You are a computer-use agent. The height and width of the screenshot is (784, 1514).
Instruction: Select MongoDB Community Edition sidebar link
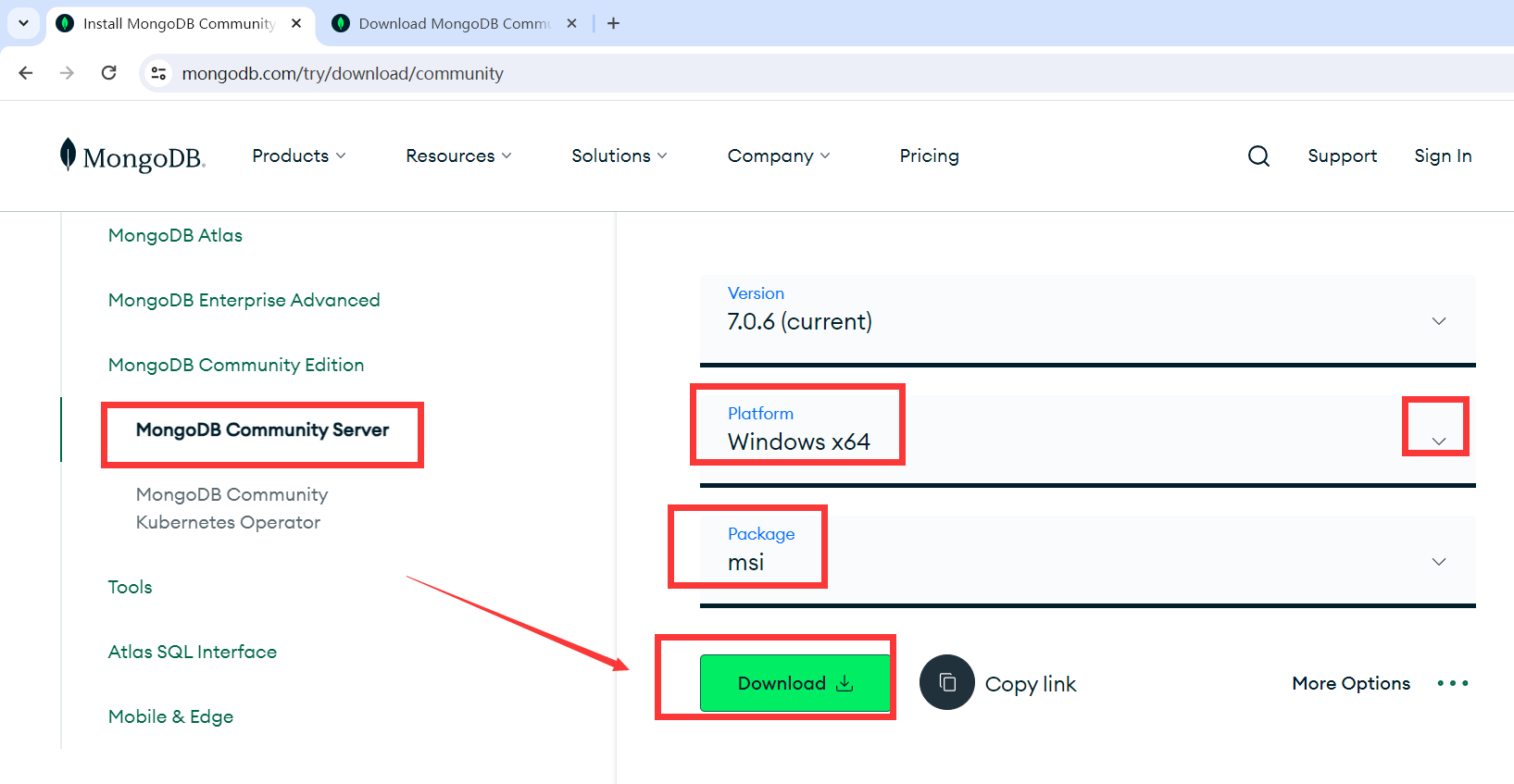point(236,365)
